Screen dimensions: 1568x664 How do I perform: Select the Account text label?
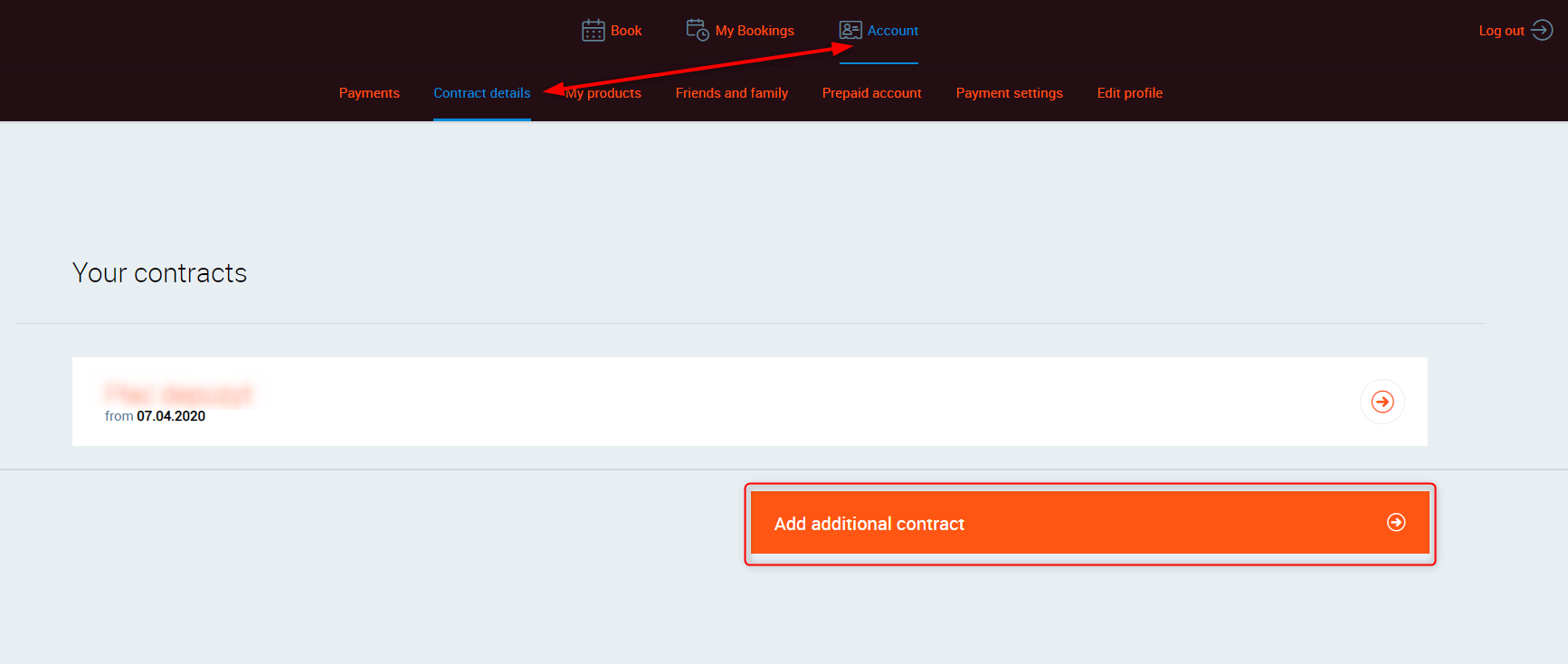pyautogui.click(x=892, y=31)
